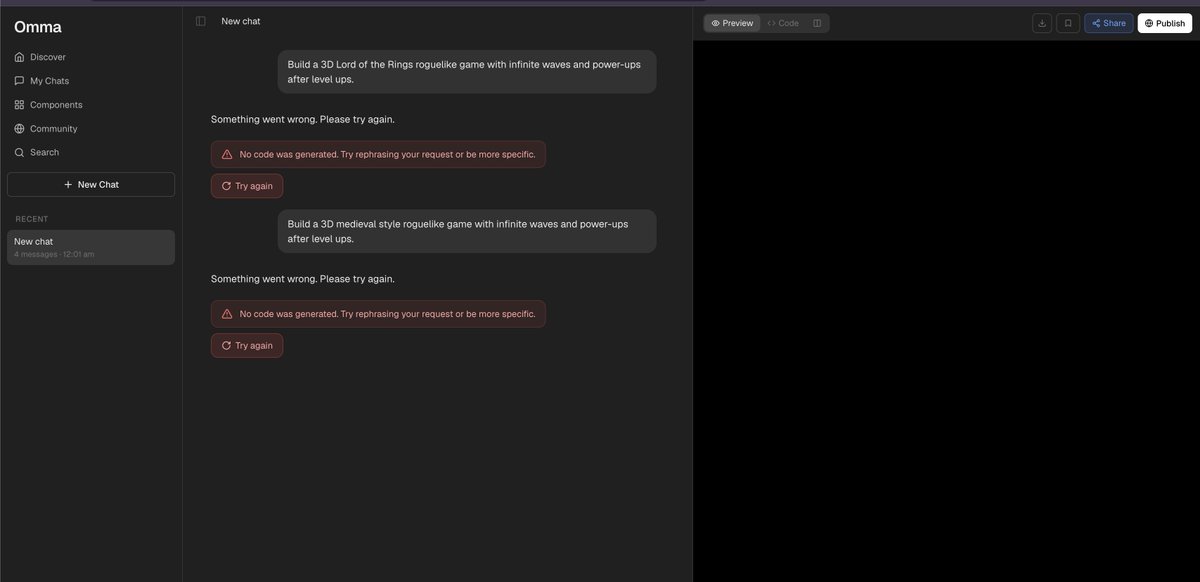Click '4 messages · 12:01 am' text
The height and width of the screenshot is (582, 1200).
click(54, 255)
